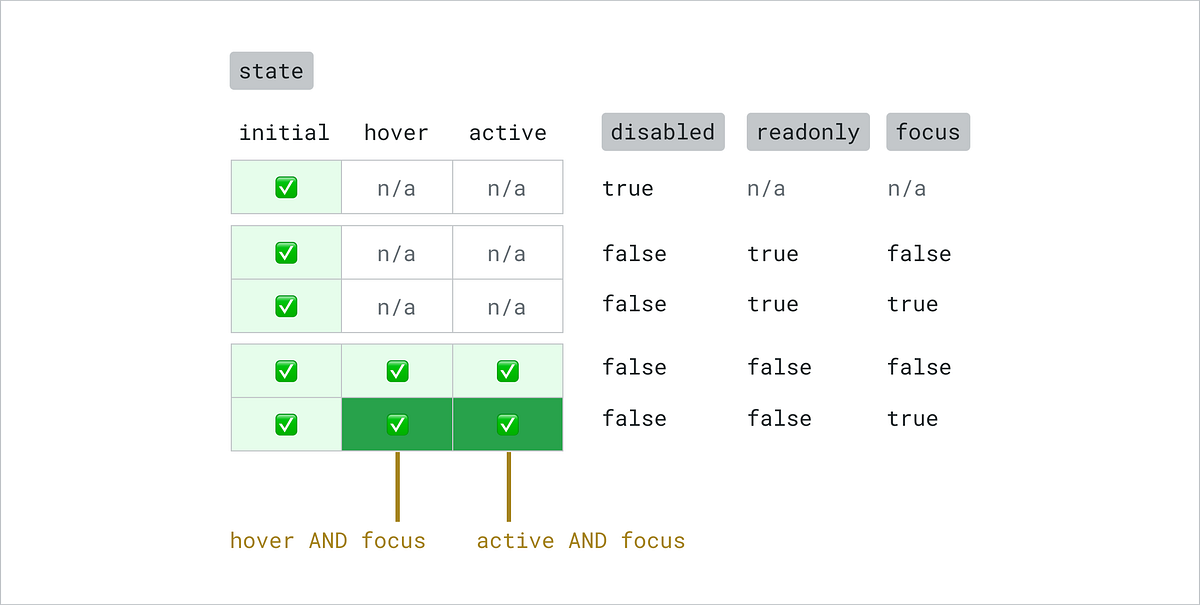Select the focus property tag
Screen dimensions: 1200x605
[928, 132]
